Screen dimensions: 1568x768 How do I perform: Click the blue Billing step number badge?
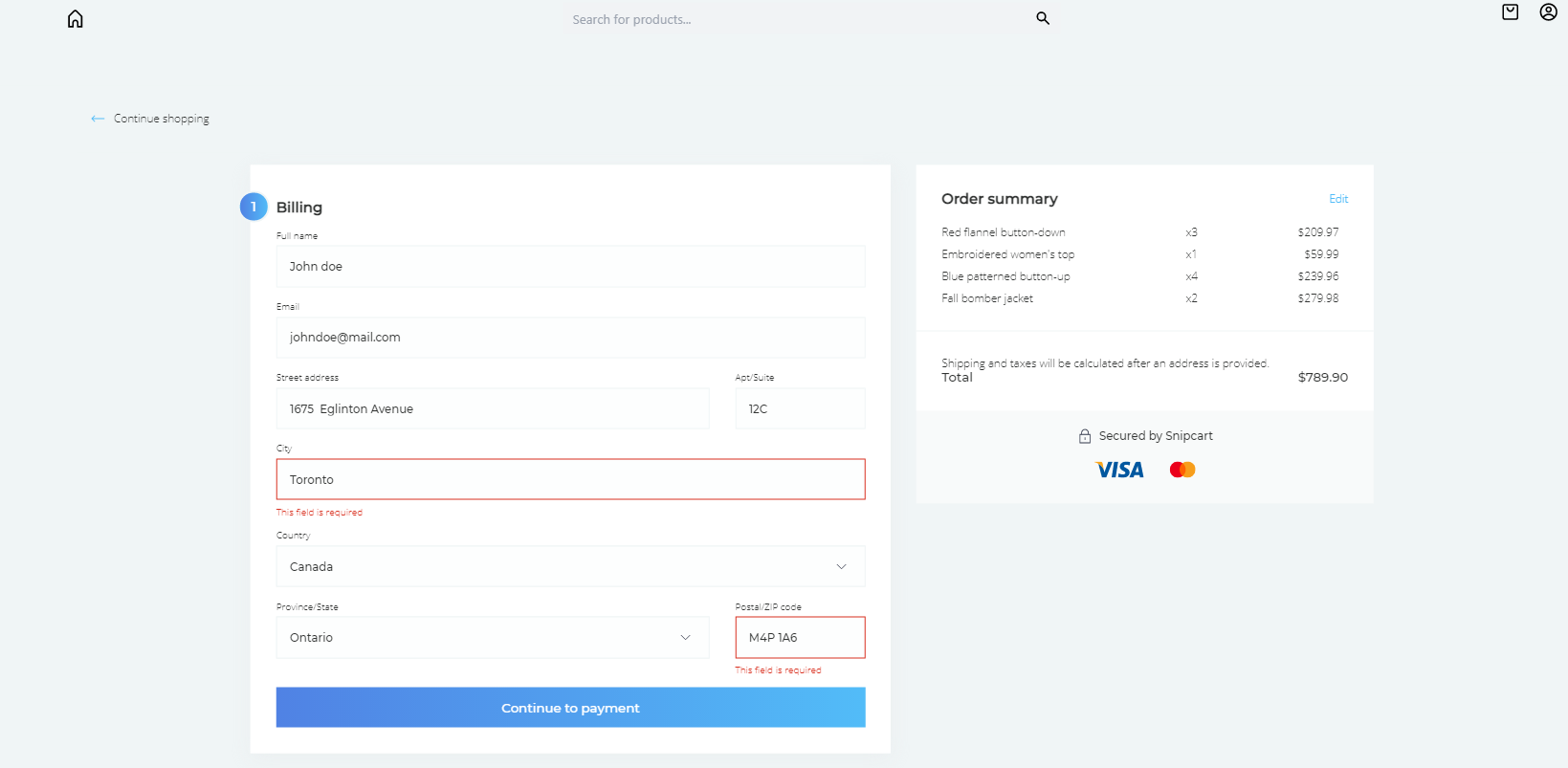click(254, 207)
